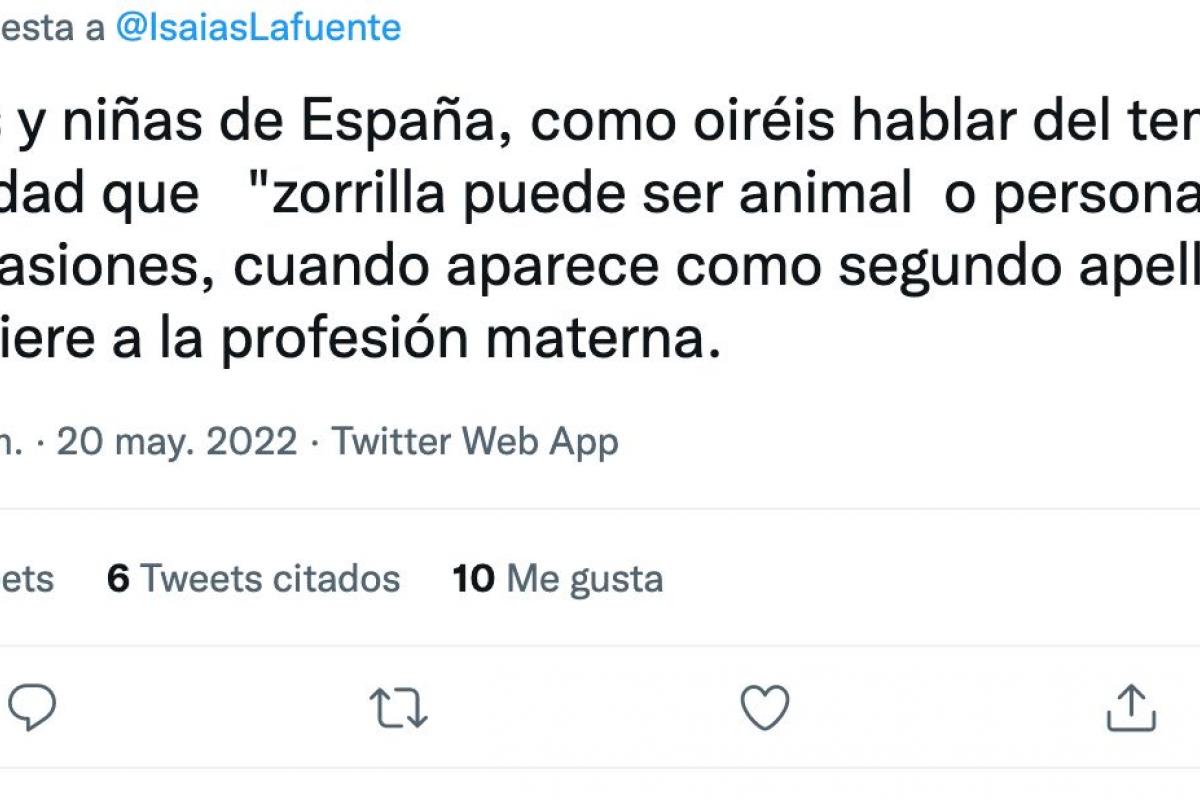Click the Twitter Web App source label
Viewport: 1200px width, 800px height.
475,441
